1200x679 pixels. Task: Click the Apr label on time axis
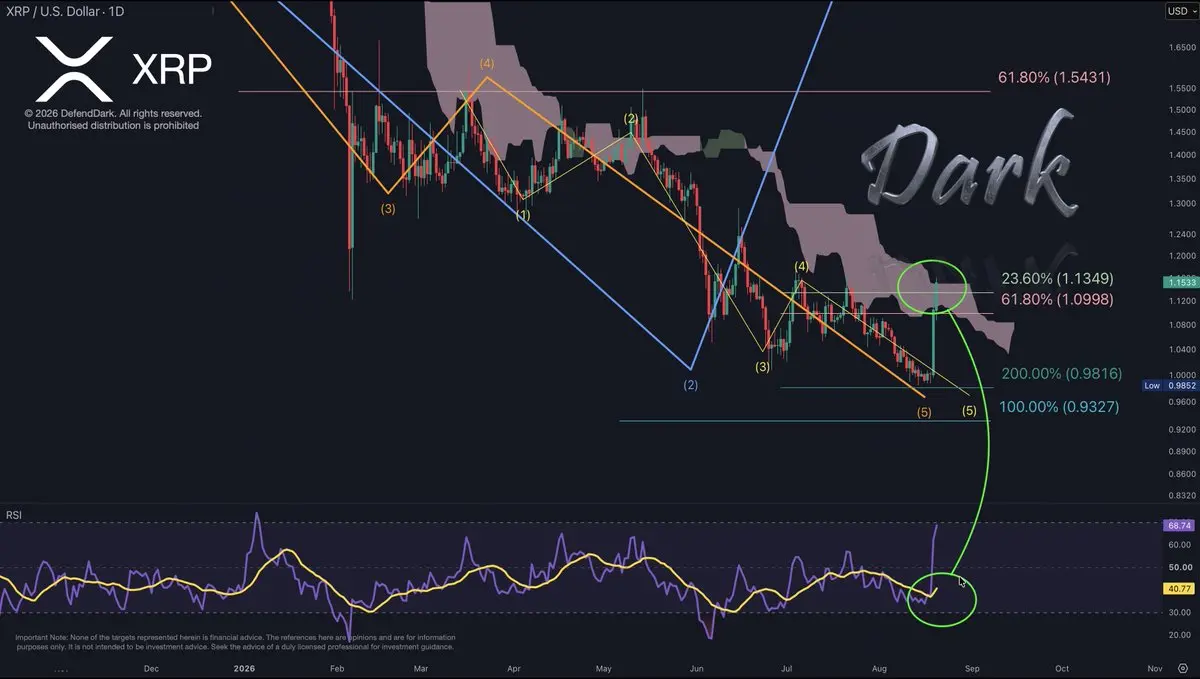pyautogui.click(x=514, y=668)
